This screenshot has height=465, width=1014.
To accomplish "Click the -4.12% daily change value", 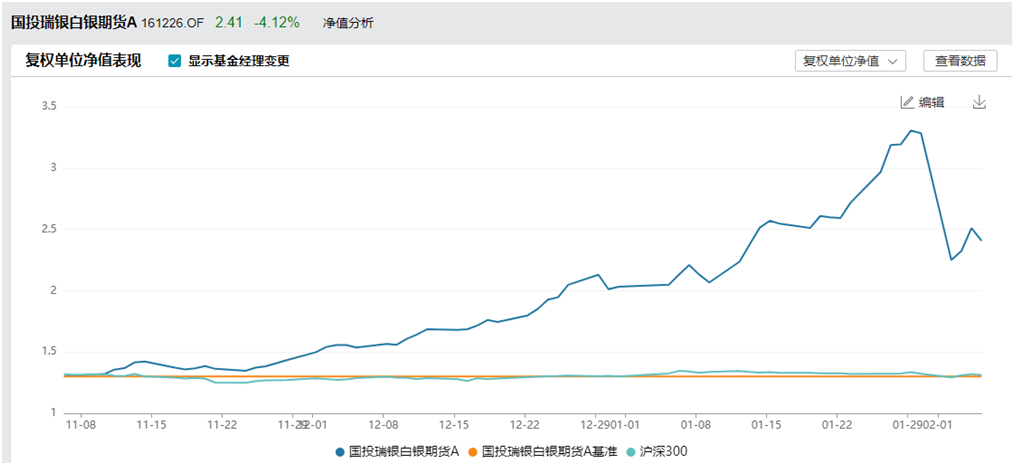I will tap(276, 22).
